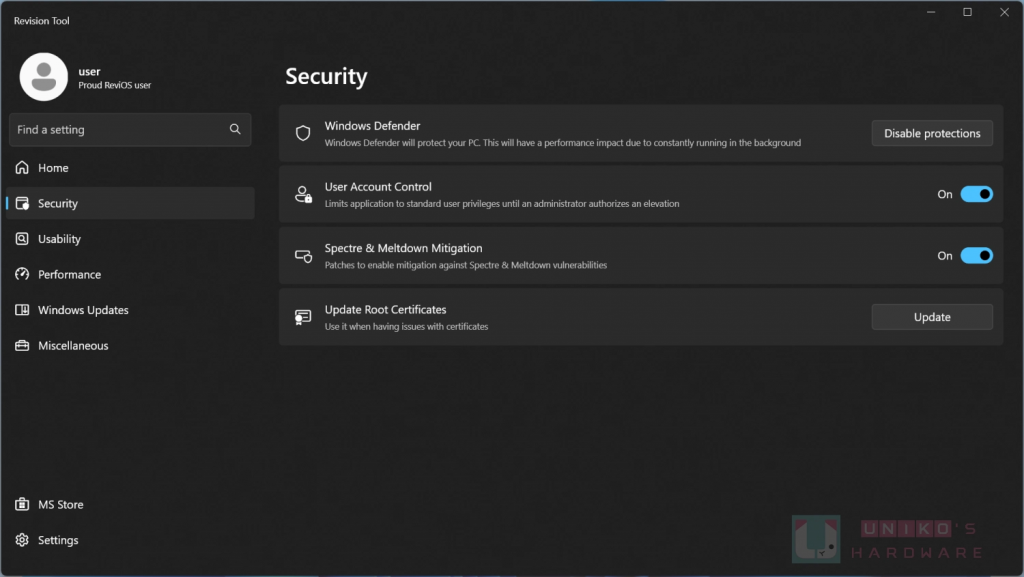
Task: Click the Disable protections button
Action: point(932,133)
